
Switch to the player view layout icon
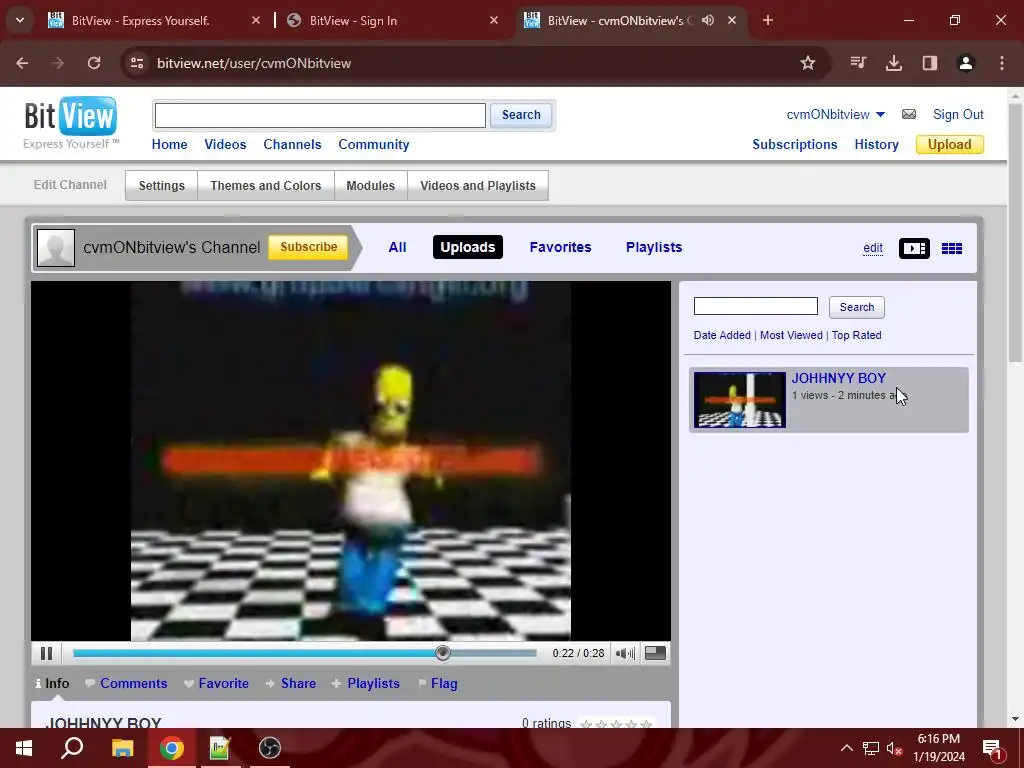914,248
